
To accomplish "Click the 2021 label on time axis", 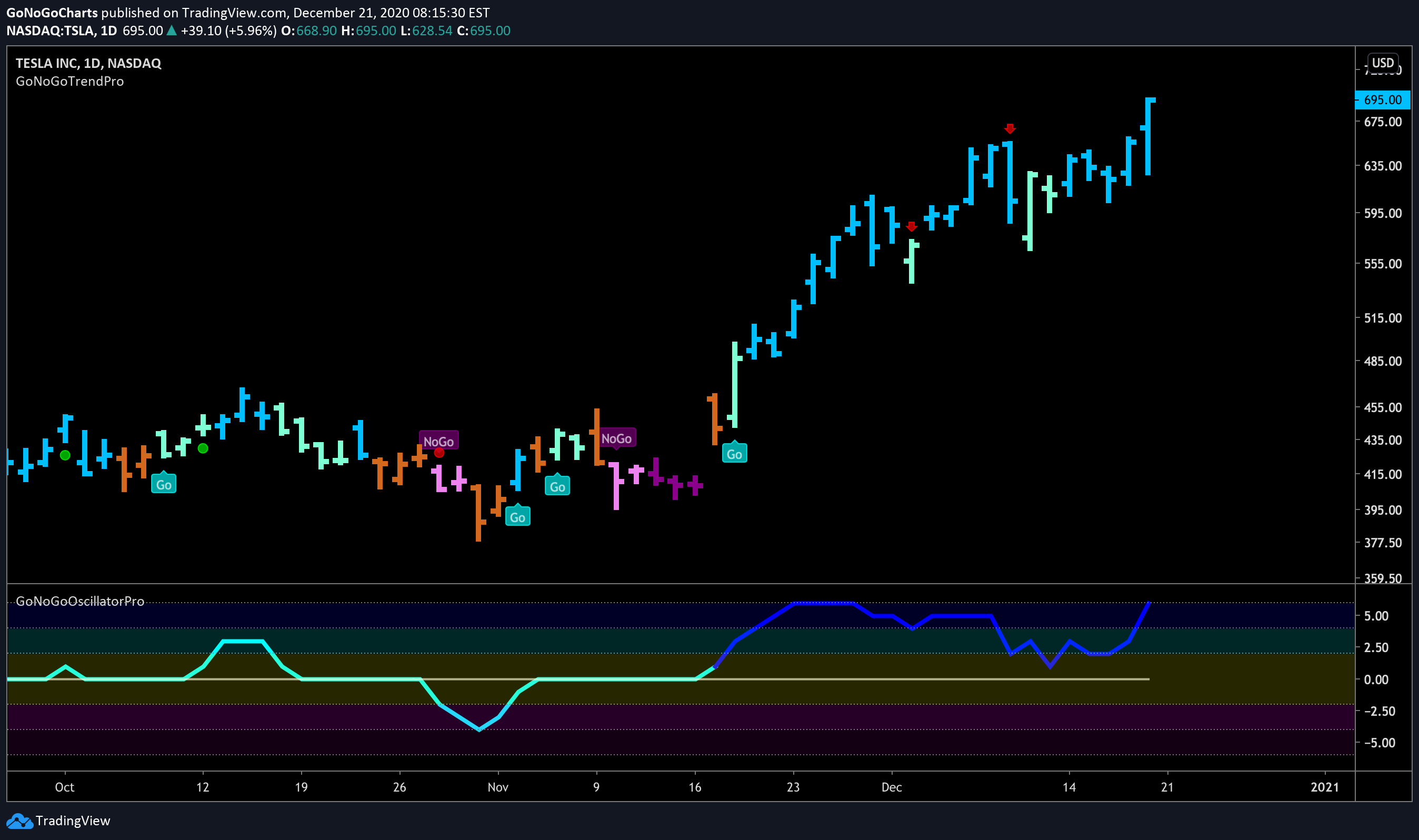I will [x=1324, y=787].
